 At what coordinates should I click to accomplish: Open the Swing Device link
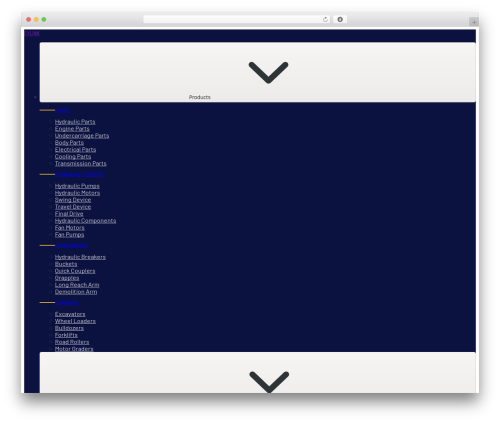(73, 200)
